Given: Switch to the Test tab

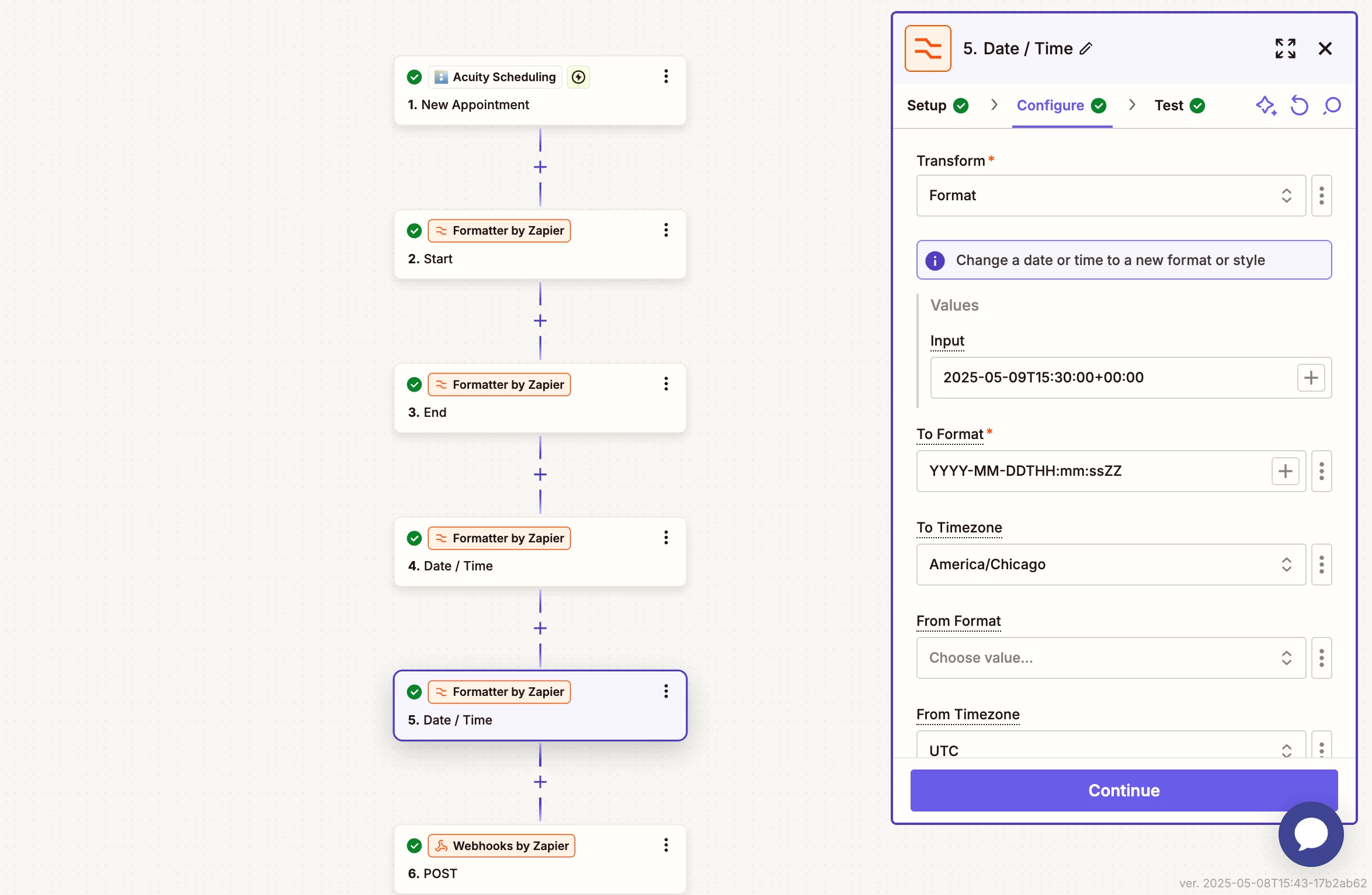Looking at the screenshot, I should point(1180,106).
